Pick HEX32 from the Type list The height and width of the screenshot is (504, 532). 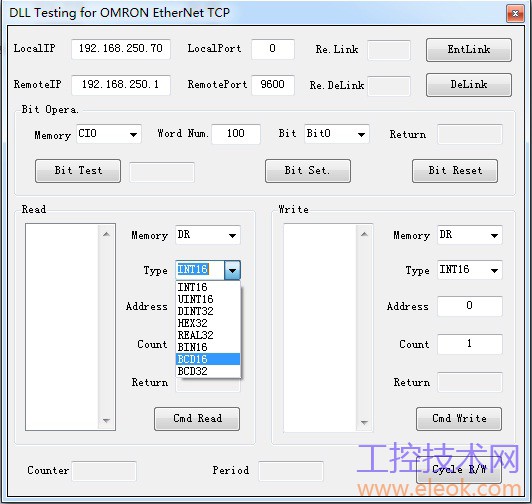click(x=208, y=323)
